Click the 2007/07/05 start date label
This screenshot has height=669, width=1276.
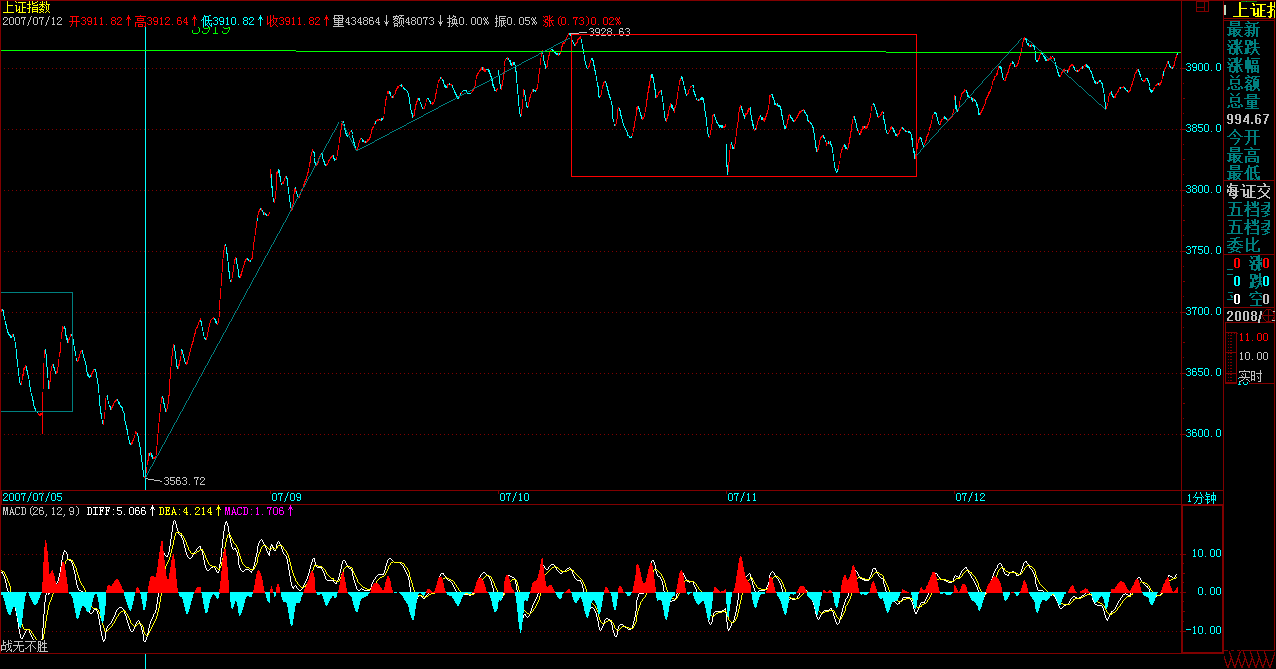coord(32,496)
